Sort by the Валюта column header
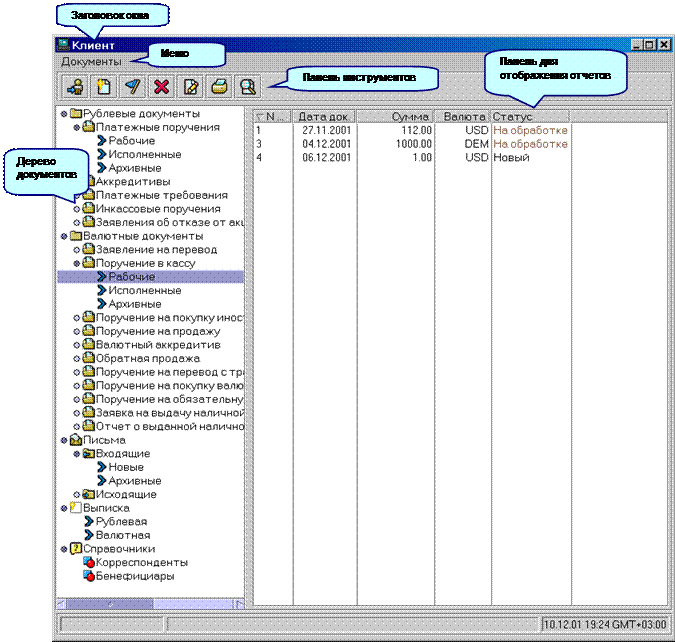This screenshot has height=642, width=675. click(462, 117)
